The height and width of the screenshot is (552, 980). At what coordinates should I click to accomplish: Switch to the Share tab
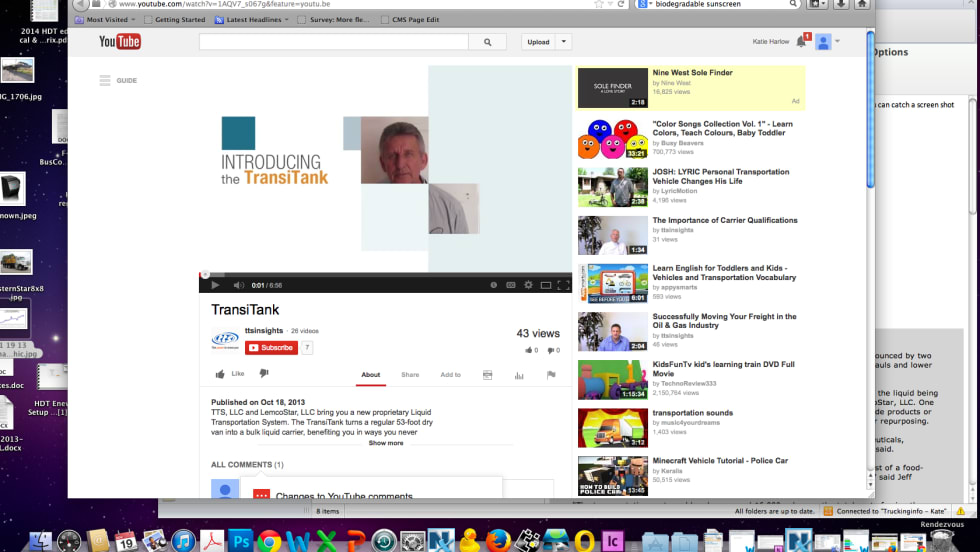click(x=410, y=375)
